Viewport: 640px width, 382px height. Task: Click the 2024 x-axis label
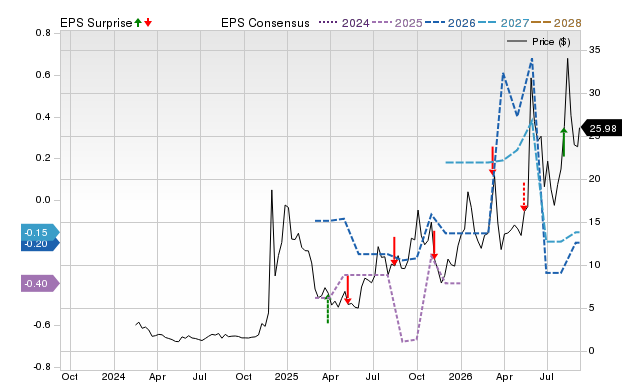point(113,376)
